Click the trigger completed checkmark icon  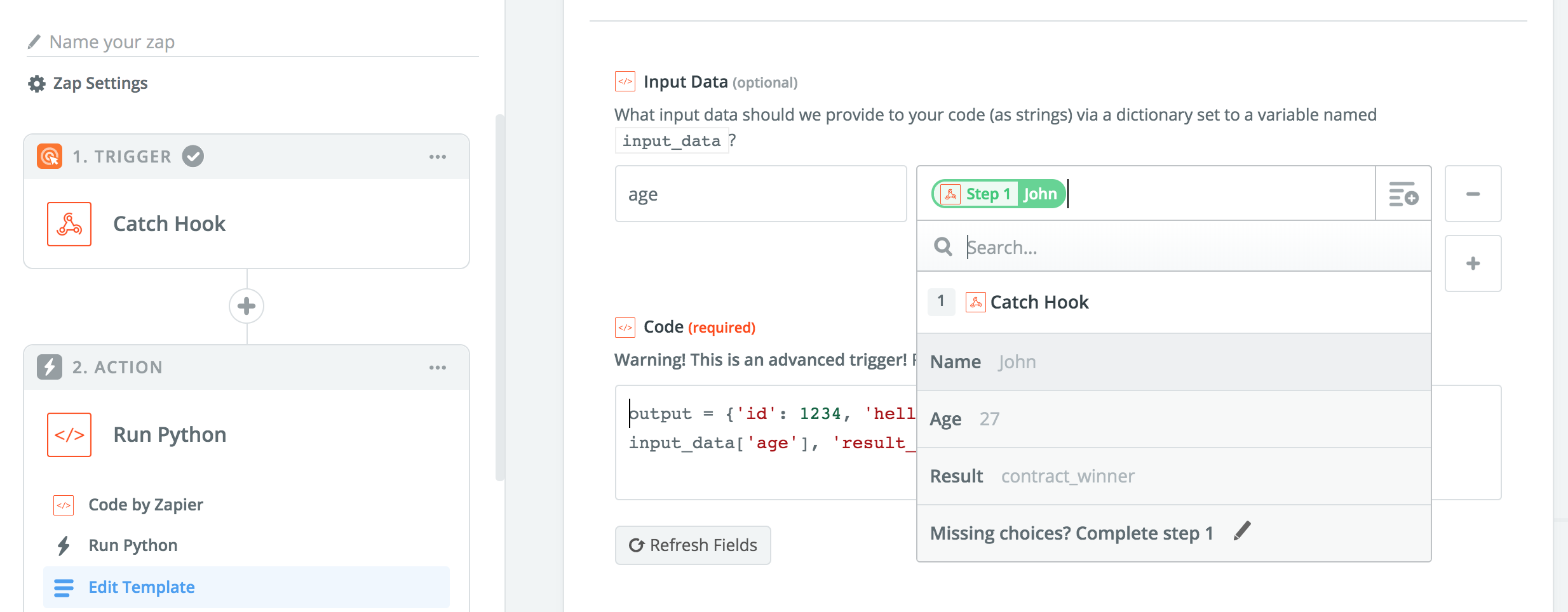(193, 156)
